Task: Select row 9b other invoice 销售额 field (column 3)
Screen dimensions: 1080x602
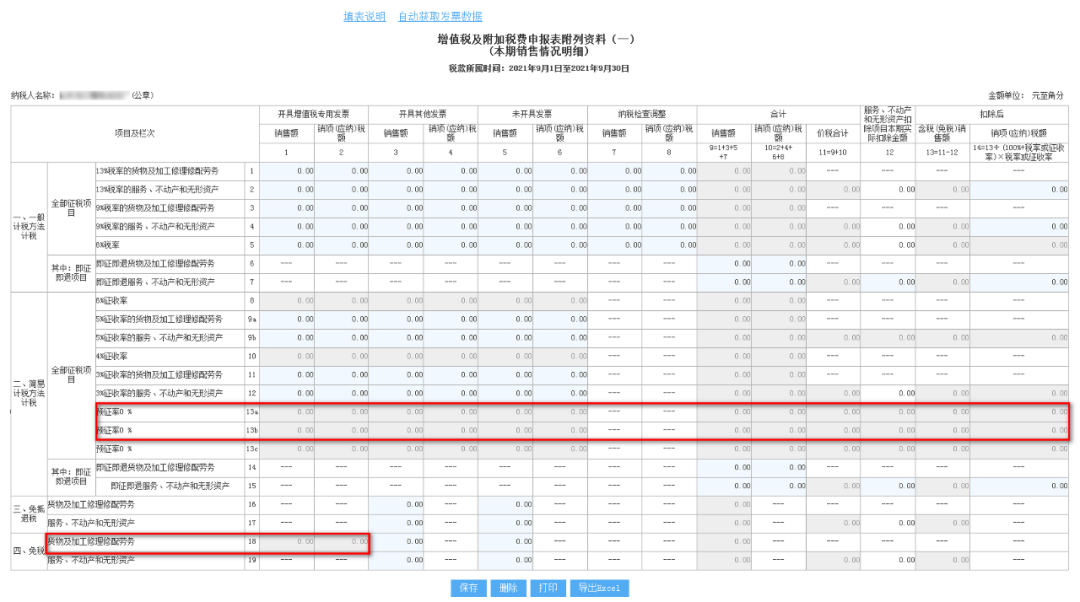Action: [396, 338]
